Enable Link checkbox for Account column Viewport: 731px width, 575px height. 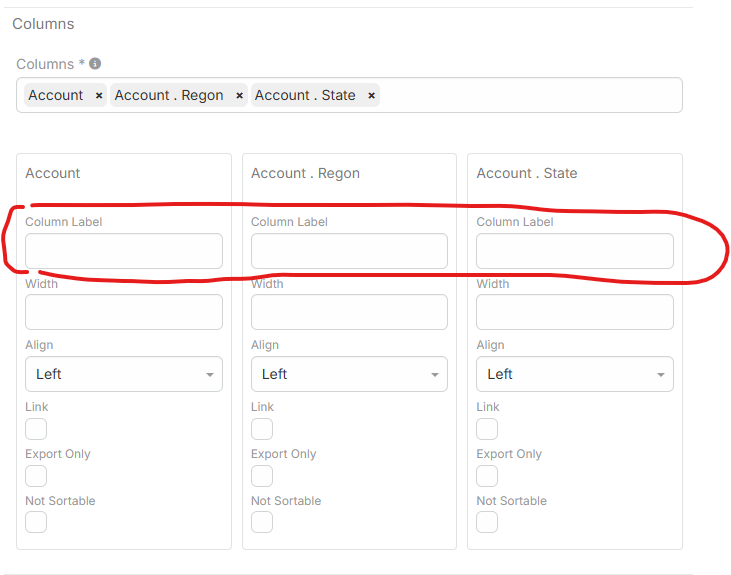36,429
